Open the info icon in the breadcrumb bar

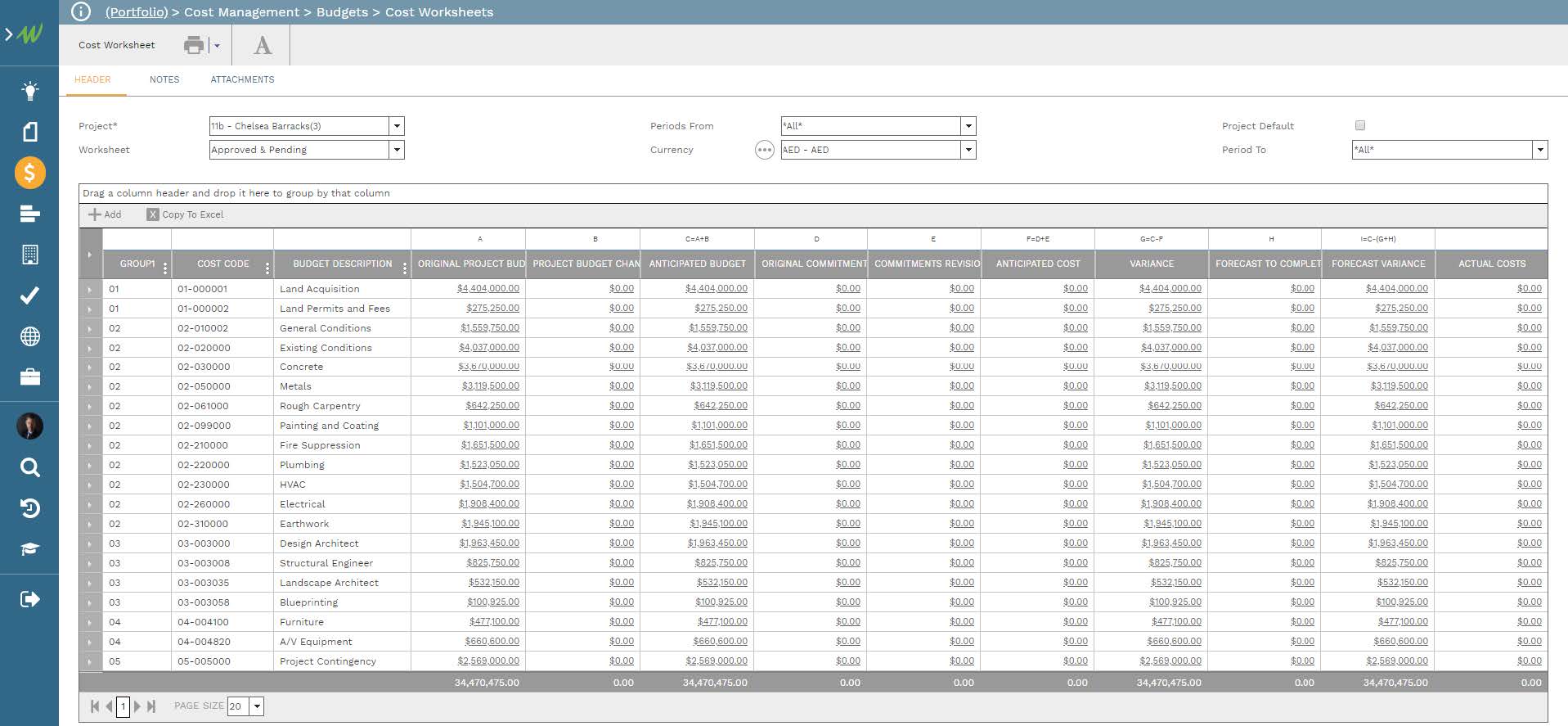[x=81, y=11]
